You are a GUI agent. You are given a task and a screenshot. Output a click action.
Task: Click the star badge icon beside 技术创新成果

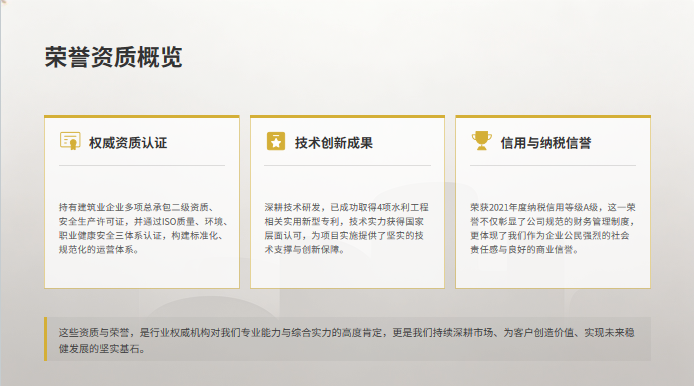click(276, 141)
